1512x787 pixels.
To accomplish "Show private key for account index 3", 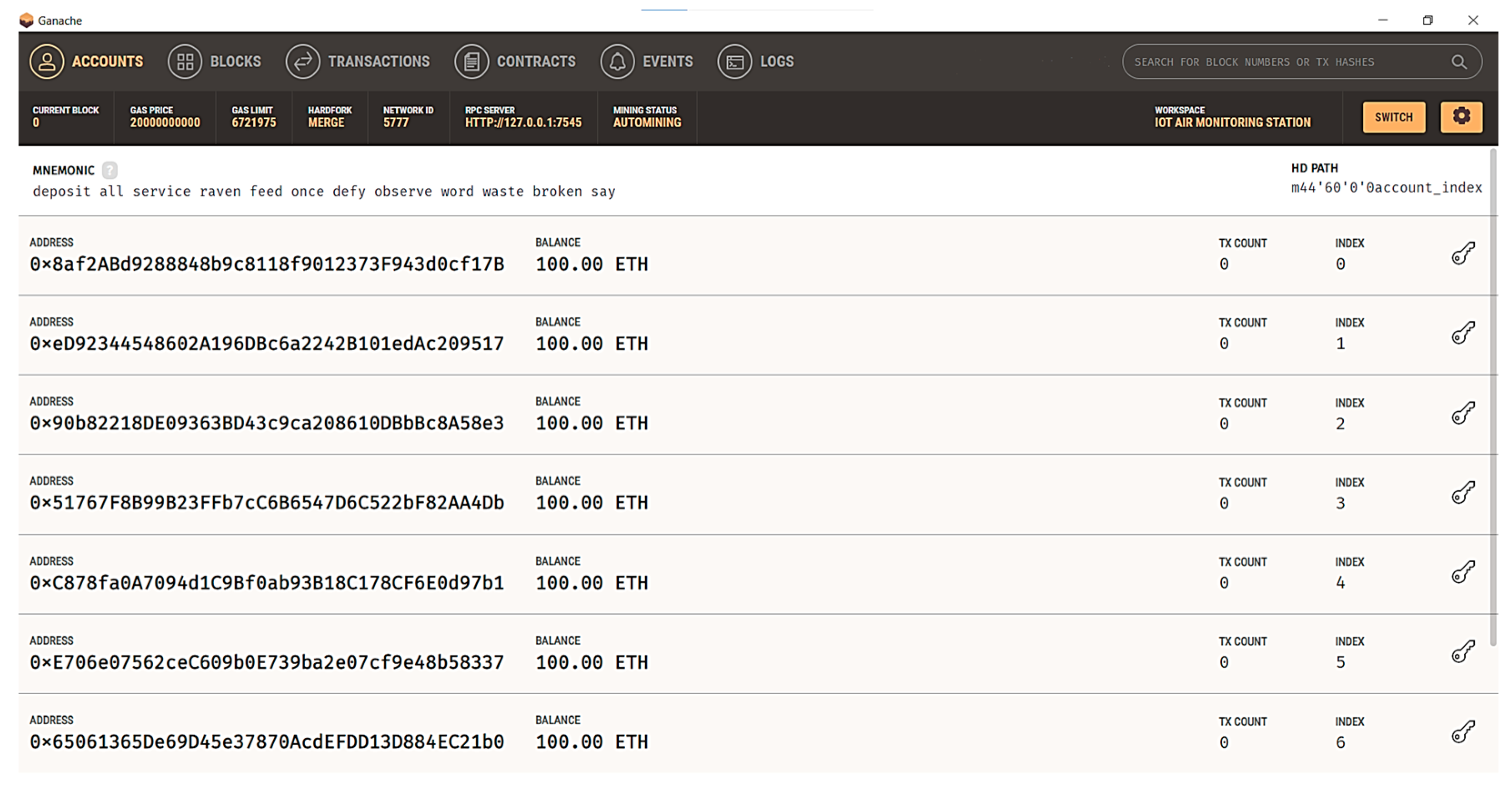I will tap(1463, 492).
